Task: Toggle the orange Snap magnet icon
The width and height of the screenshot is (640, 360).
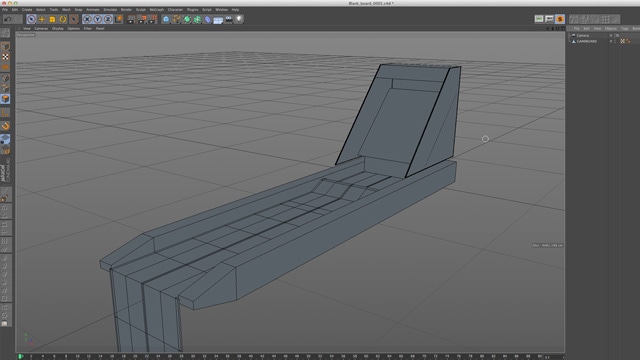Action: [x=5, y=127]
